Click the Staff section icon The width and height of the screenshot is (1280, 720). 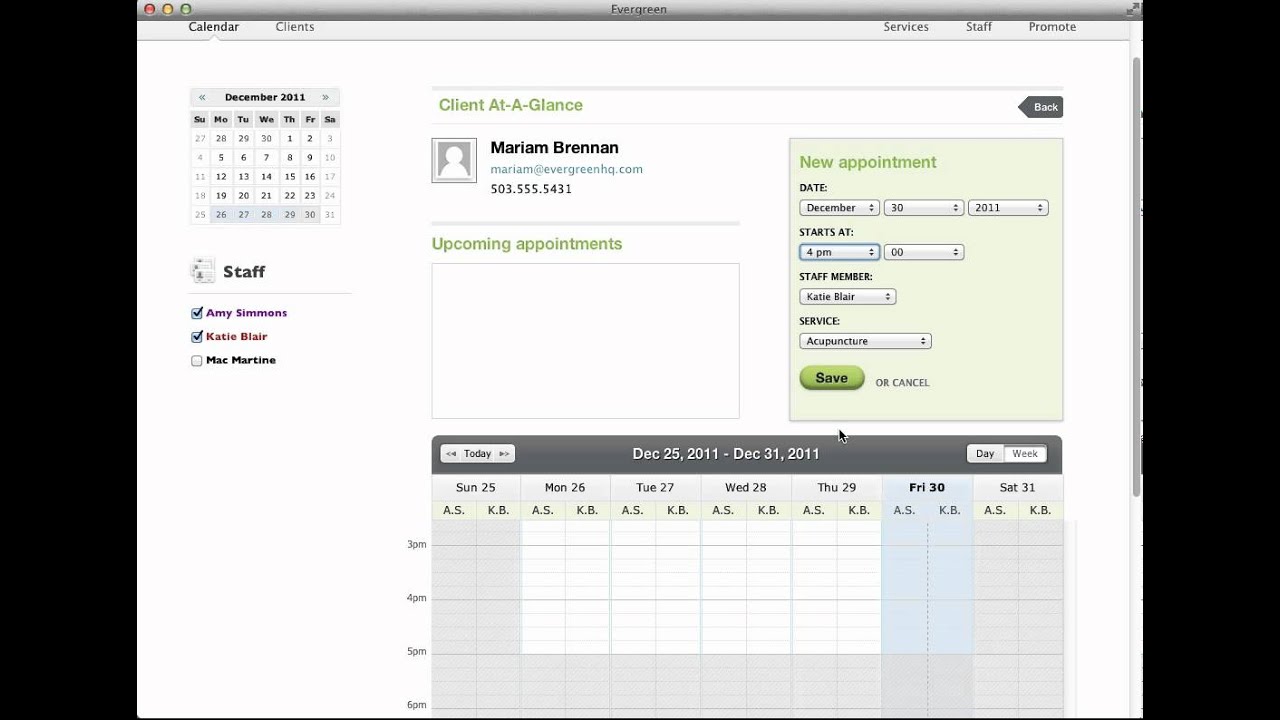[203, 270]
